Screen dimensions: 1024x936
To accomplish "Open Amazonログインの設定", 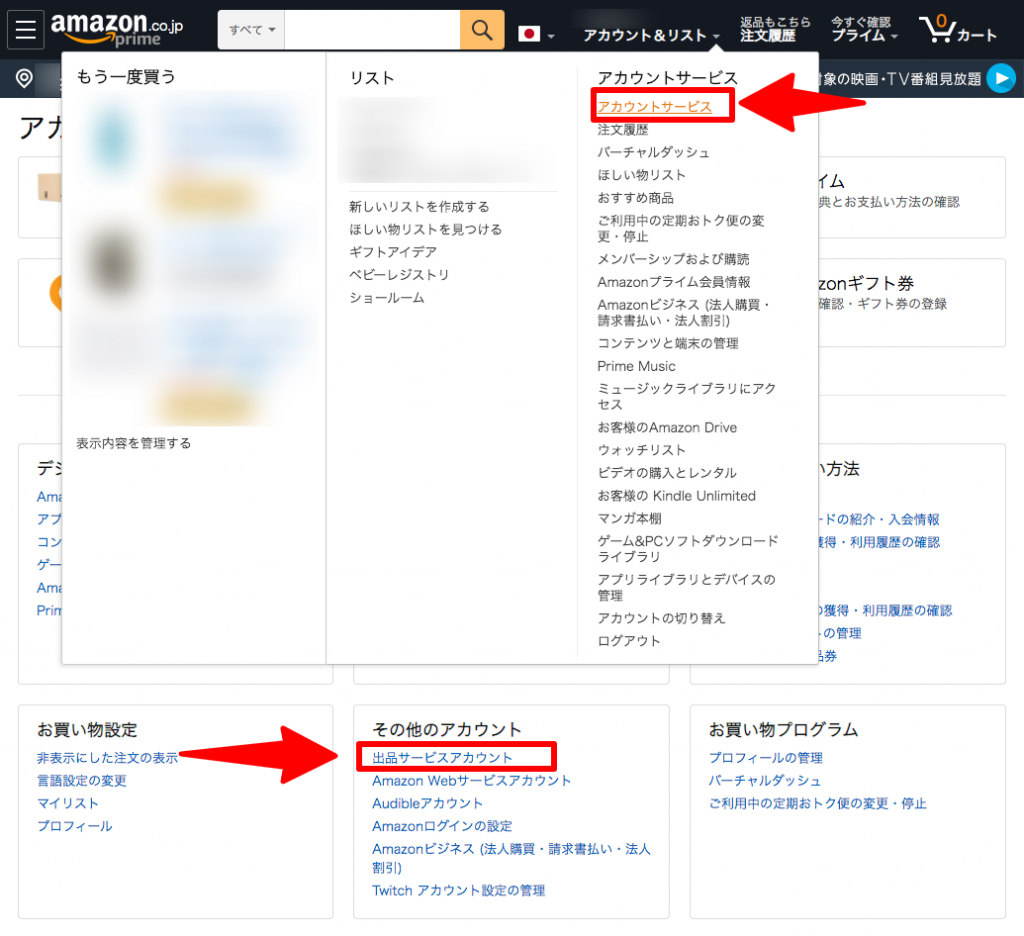I will [442, 826].
